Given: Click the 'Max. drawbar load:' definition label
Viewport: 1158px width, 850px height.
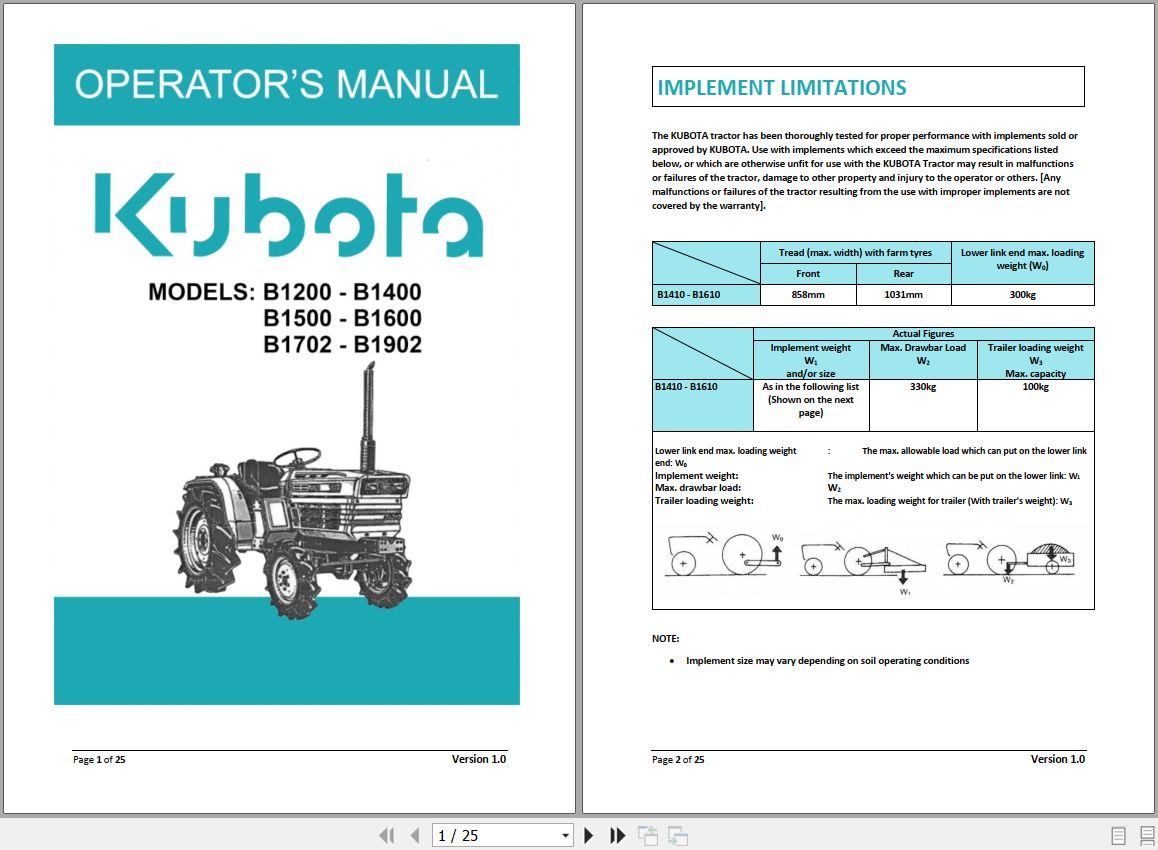Looking at the screenshot, I should 698,488.
